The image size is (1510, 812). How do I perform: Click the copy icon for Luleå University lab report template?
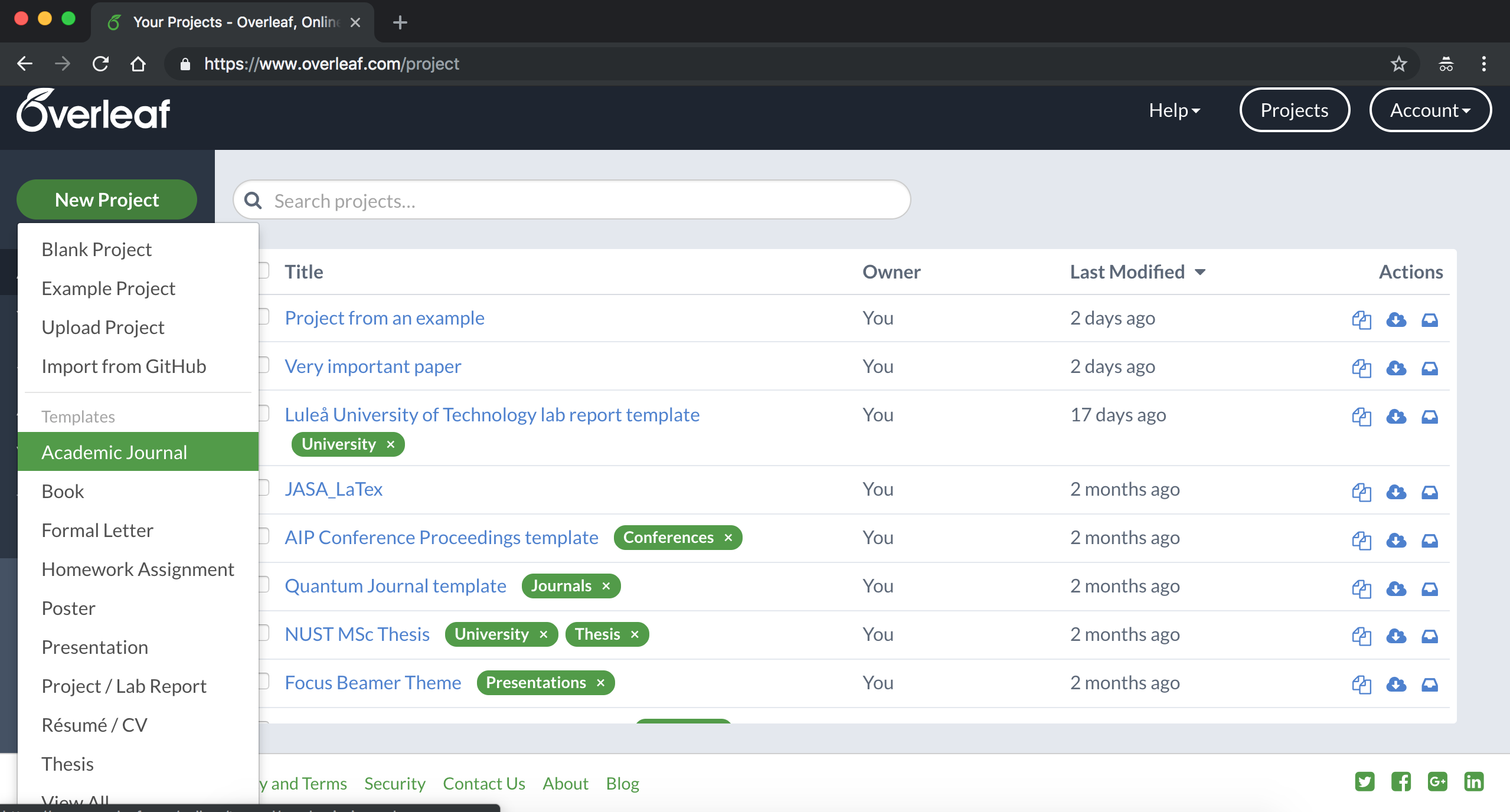[1362, 415]
